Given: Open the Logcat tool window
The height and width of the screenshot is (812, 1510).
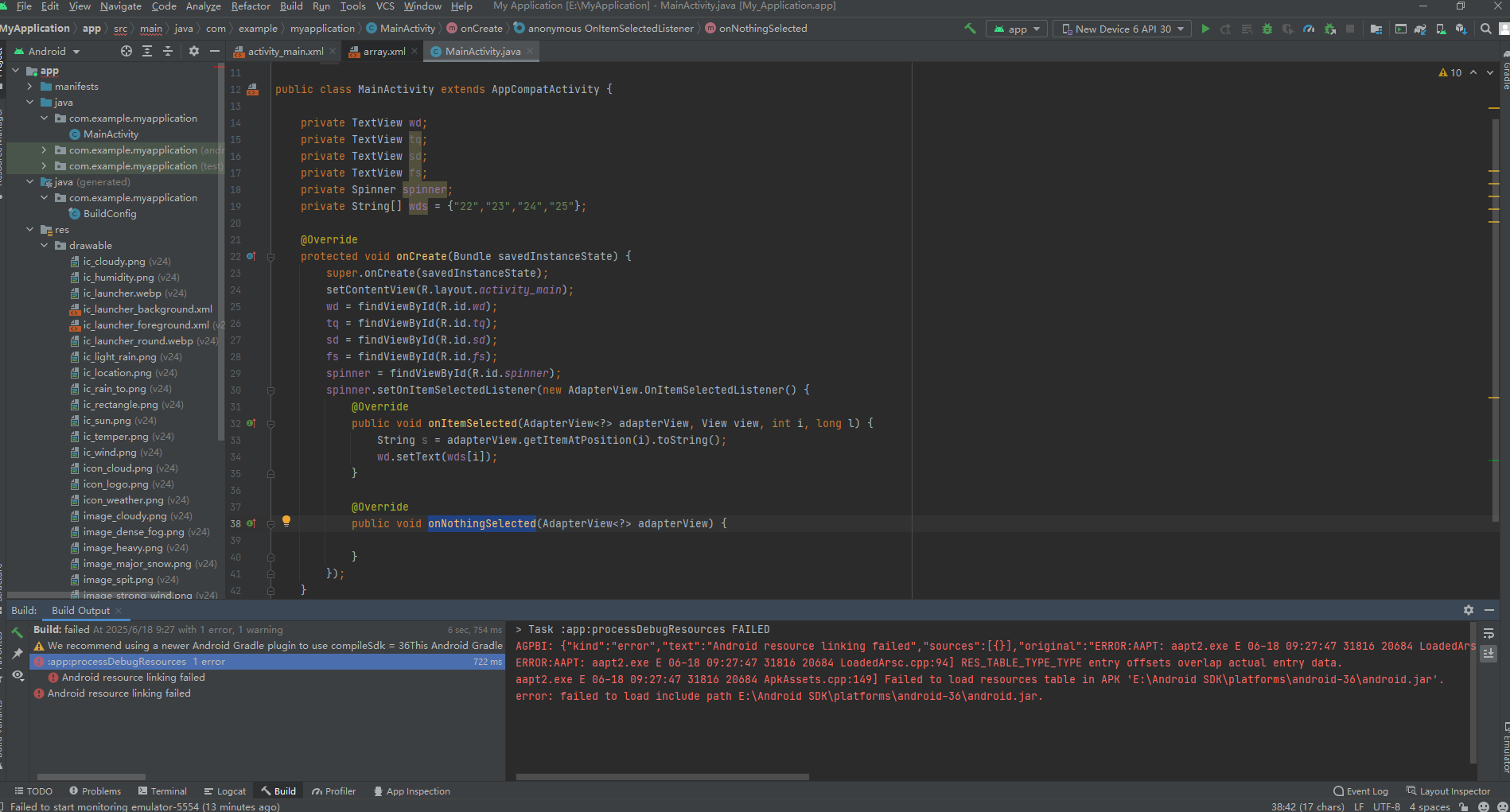Looking at the screenshot, I should 224,791.
